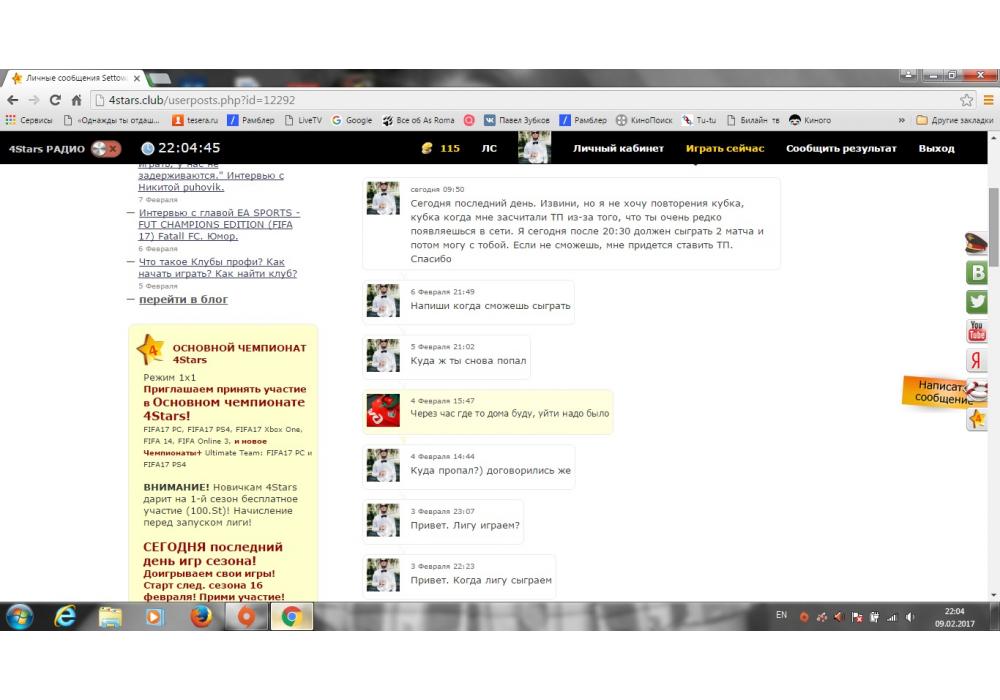The width and height of the screenshot is (1000, 700).
Task: Click the Yandex sidebar icon
Action: click(977, 361)
